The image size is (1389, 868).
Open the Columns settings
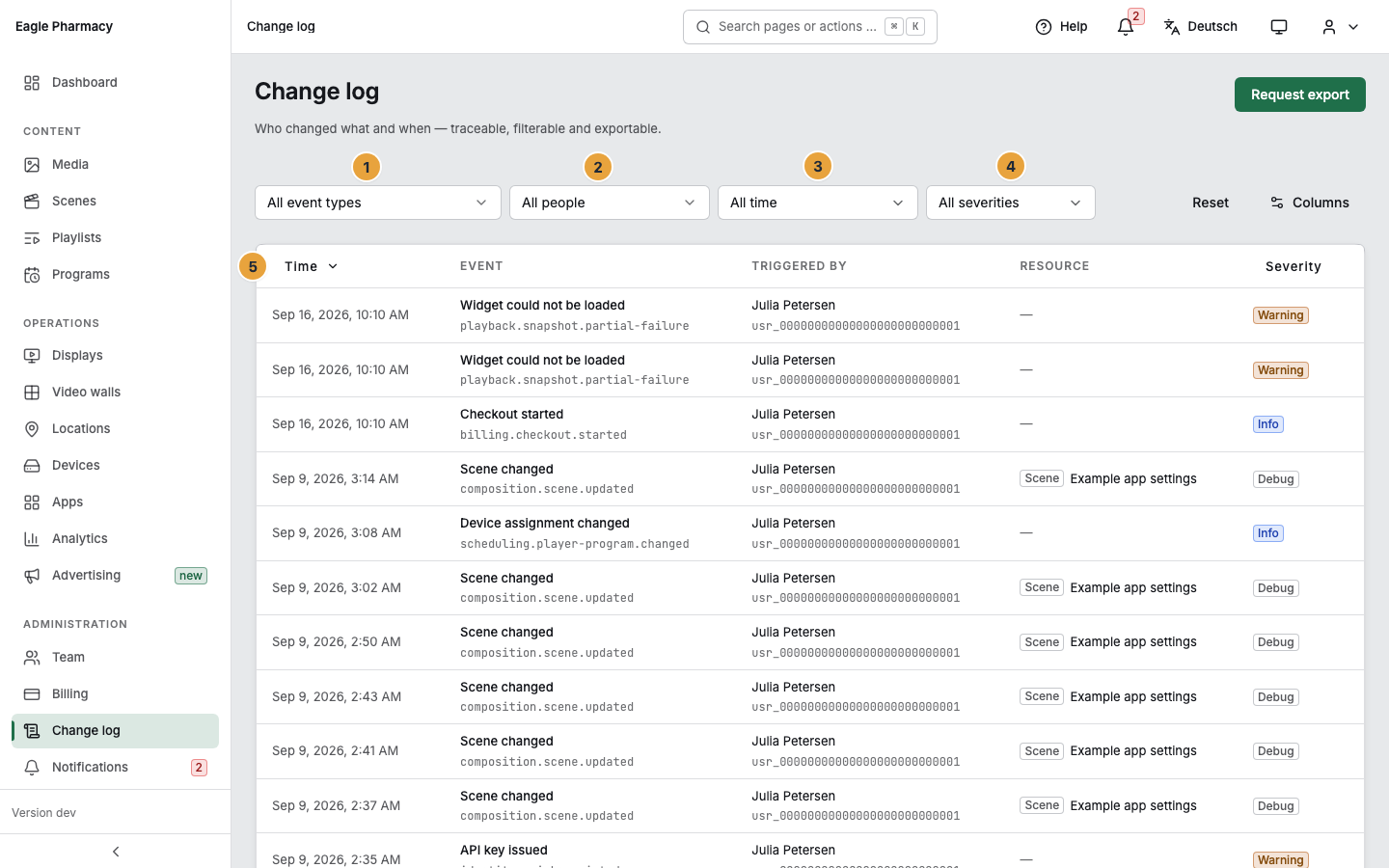1309,203
